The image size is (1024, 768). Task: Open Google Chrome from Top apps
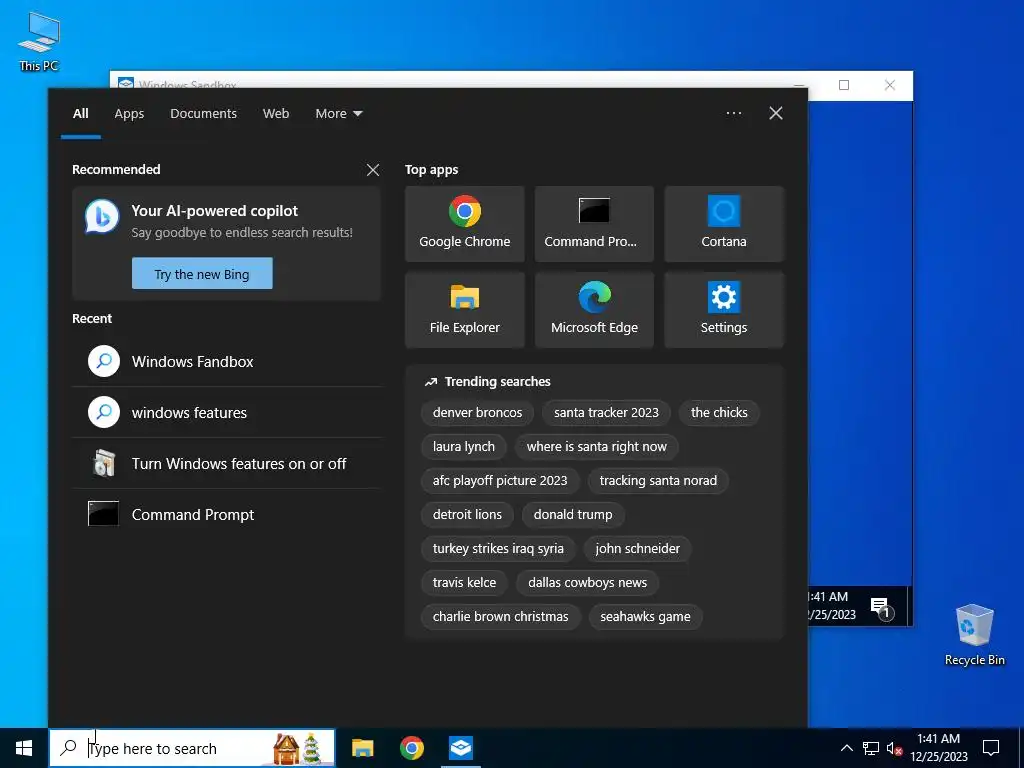tap(464, 224)
